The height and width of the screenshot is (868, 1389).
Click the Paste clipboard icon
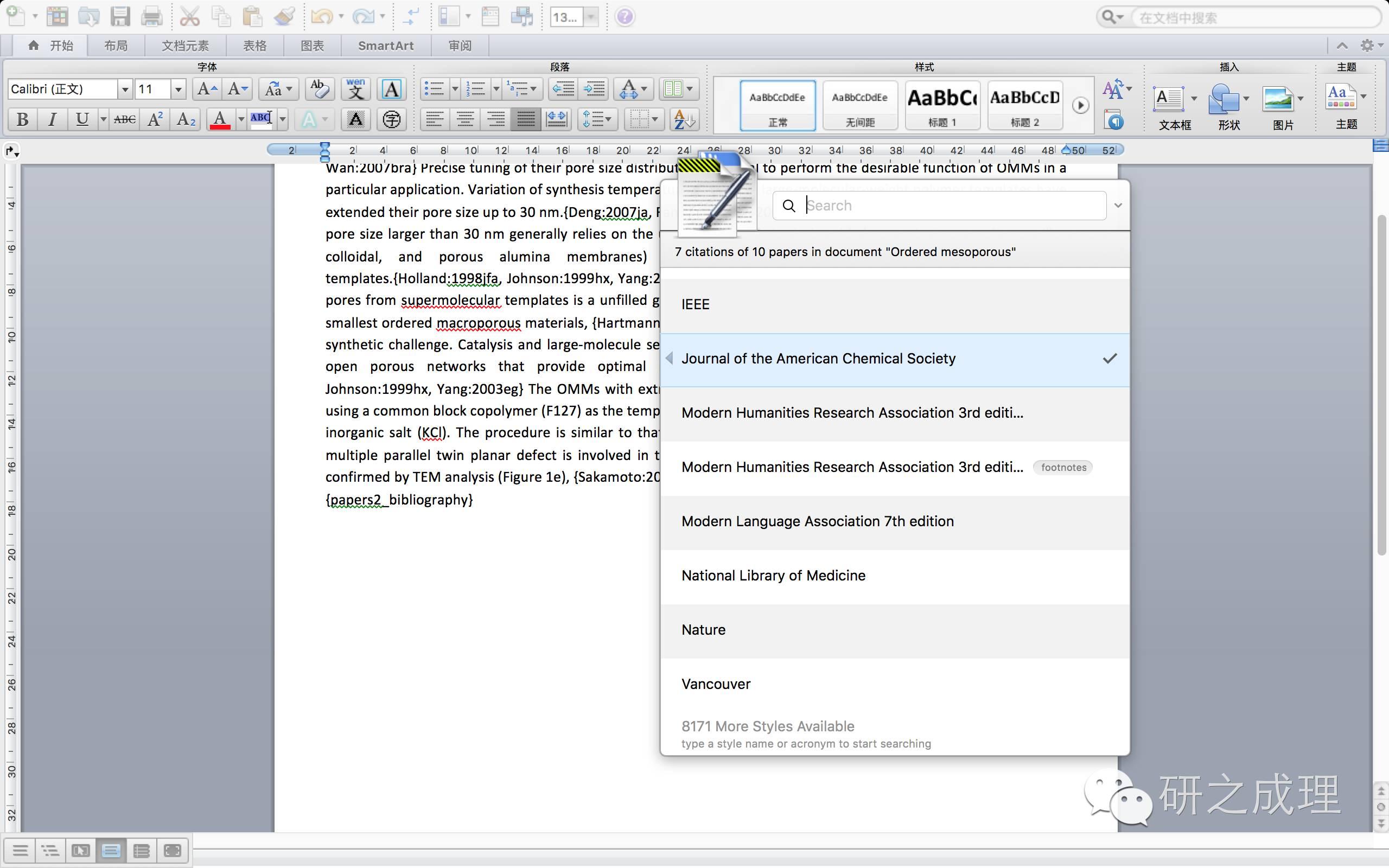tap(252, 16)
